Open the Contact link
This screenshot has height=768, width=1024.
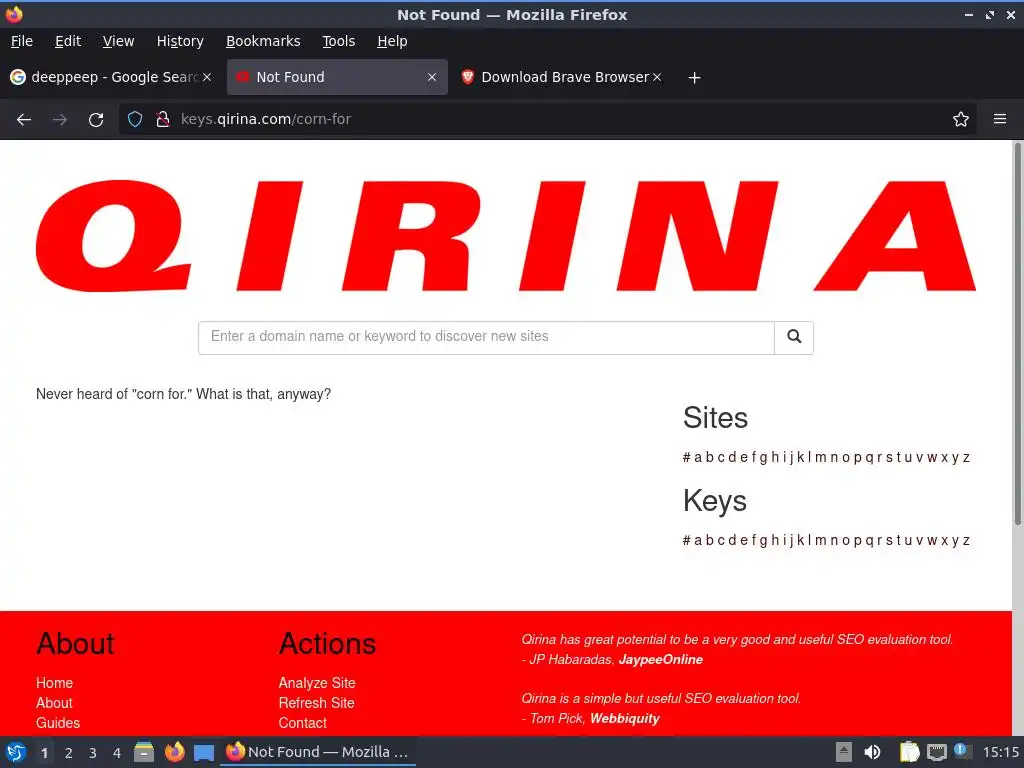302,723
